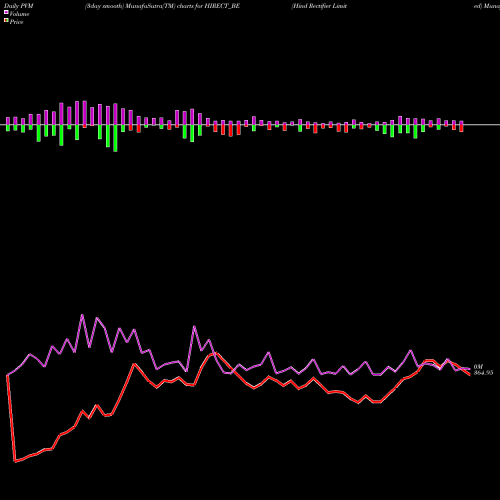Click the '864.95' price value label
Image resolution: width=500 pixels, height=500 pixels.
(x=483, y=373)
